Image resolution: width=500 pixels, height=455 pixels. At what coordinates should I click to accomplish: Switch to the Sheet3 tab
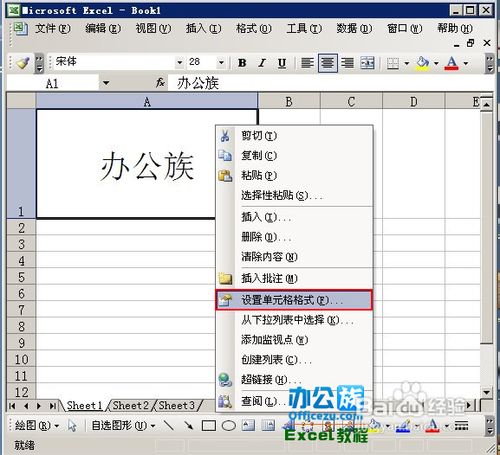click(177, 406)
